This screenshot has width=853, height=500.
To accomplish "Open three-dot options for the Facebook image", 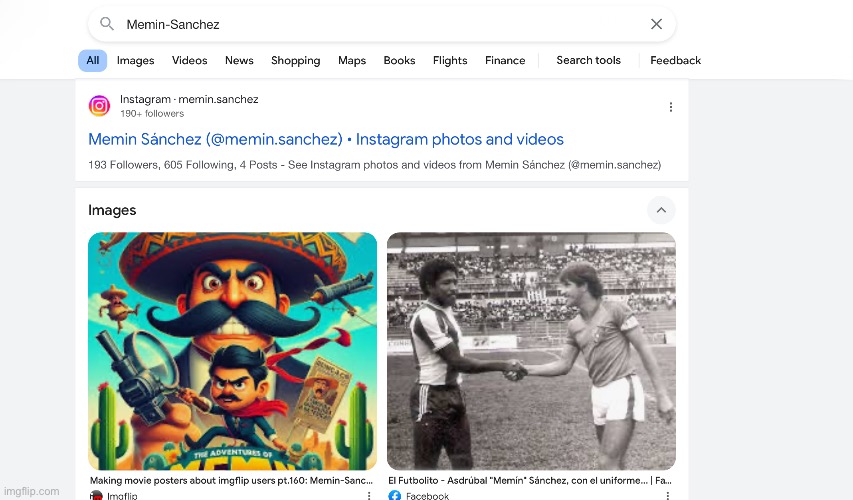I will pos(666,495).
